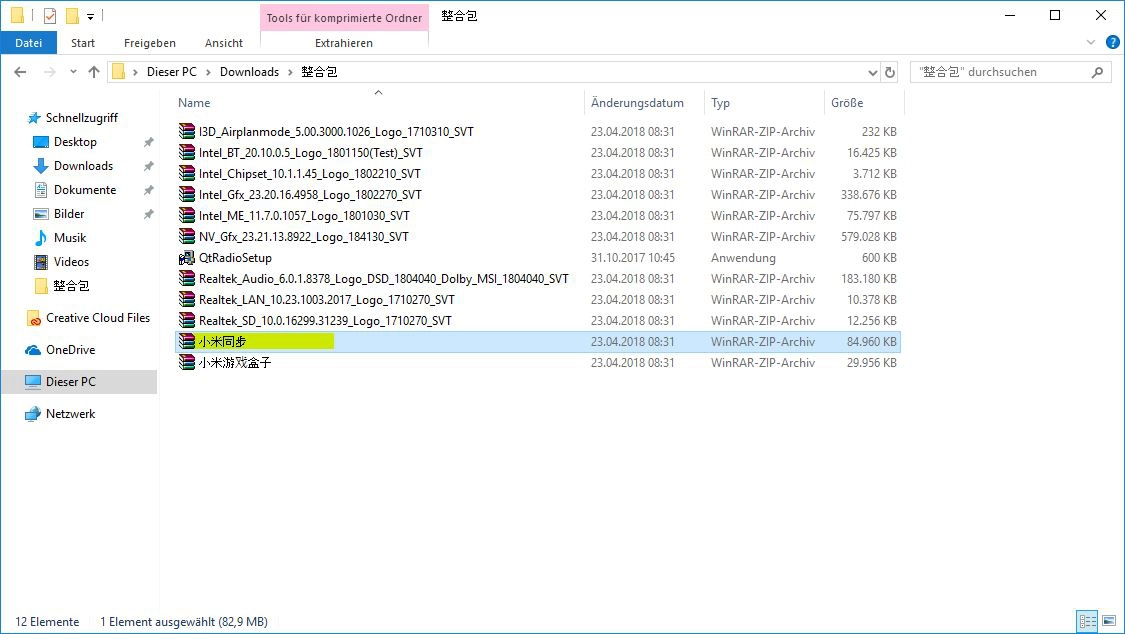Open the Ansicht ribbon tab
This screenshot has height=634, width=1125.
click(x=224, y=43)
